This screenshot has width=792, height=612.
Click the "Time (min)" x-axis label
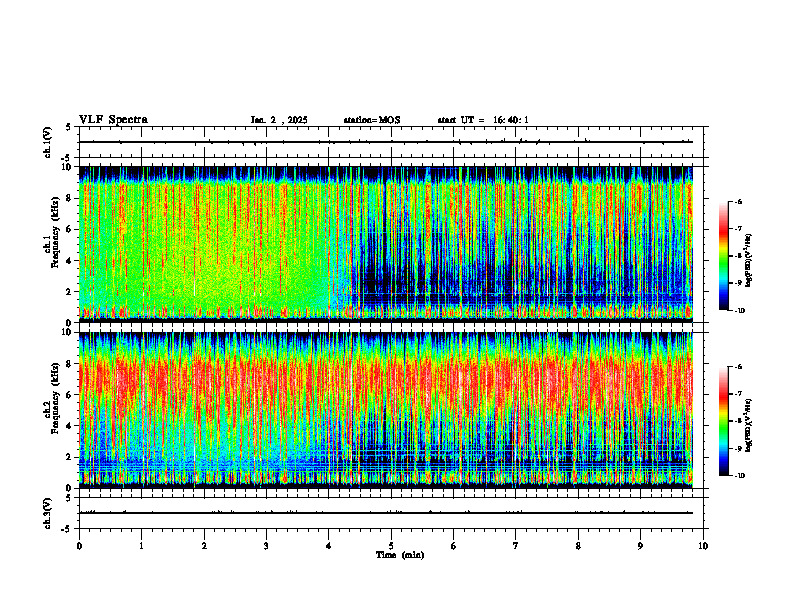click(x=400, y=555)
